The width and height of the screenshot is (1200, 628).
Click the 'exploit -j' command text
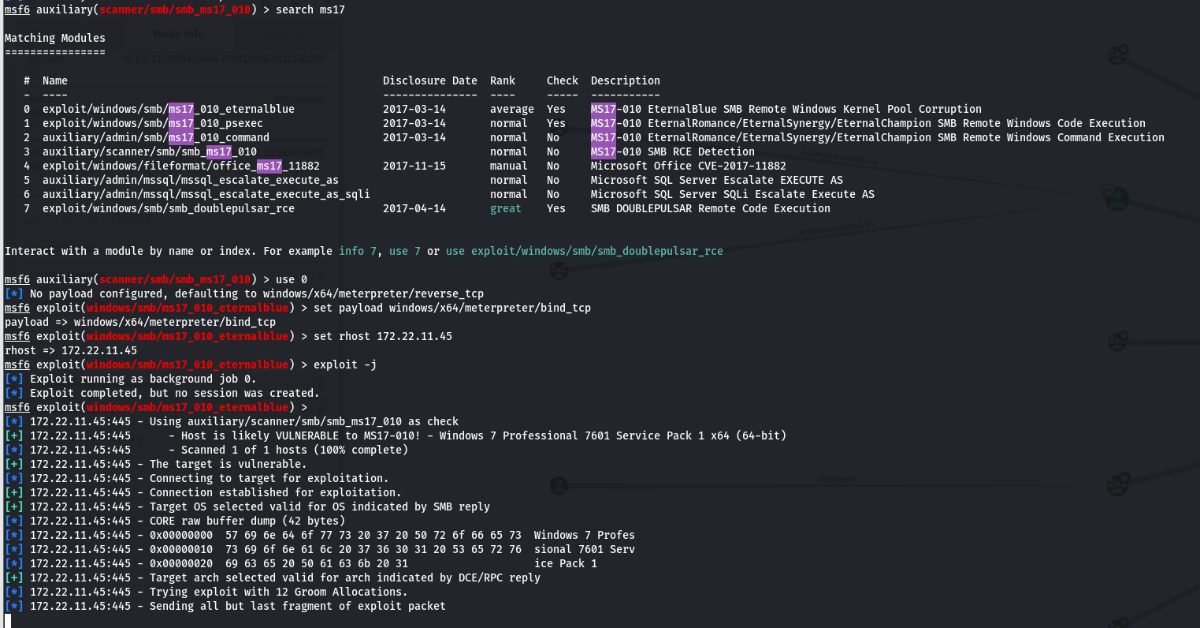(x=345, y=365)
